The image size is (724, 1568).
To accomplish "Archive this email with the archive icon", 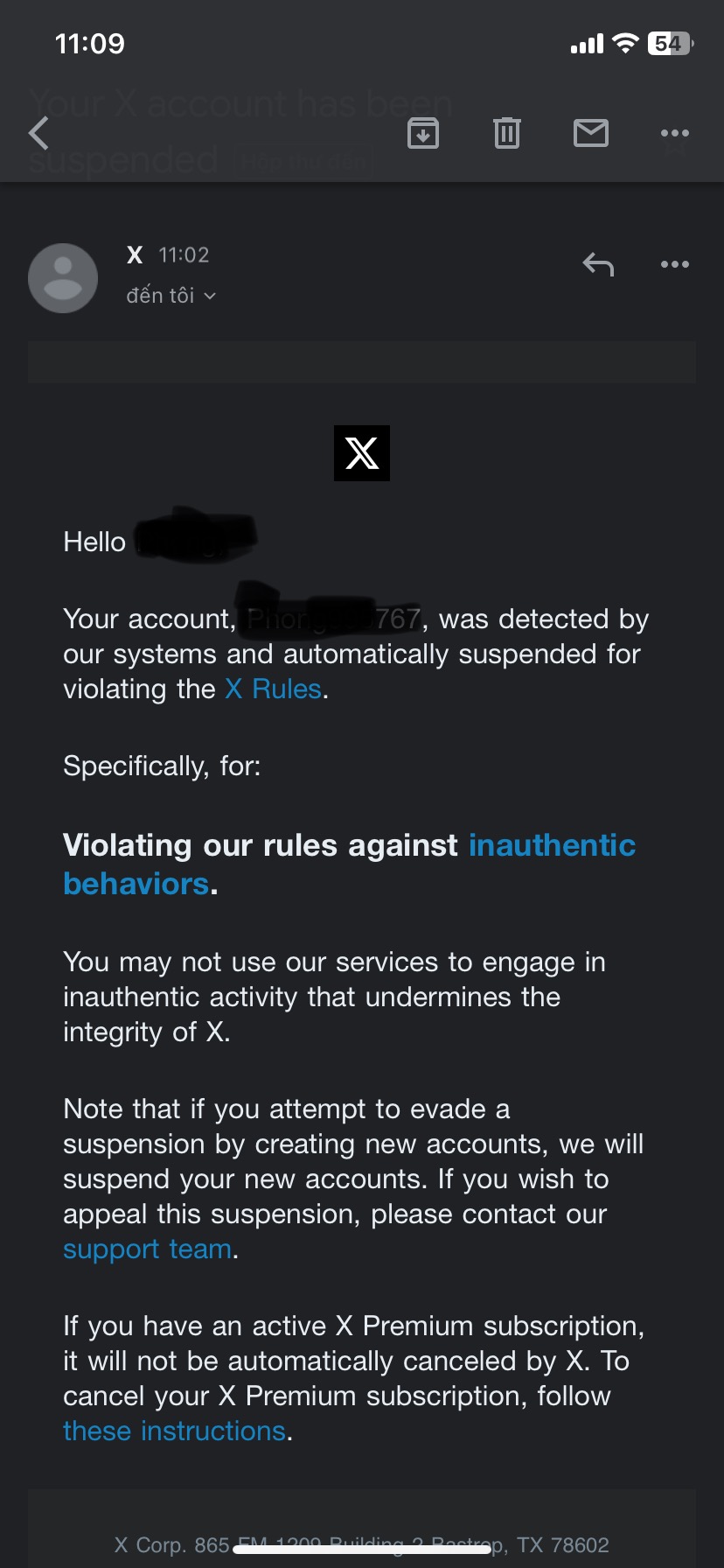I will tap(423, 133).
